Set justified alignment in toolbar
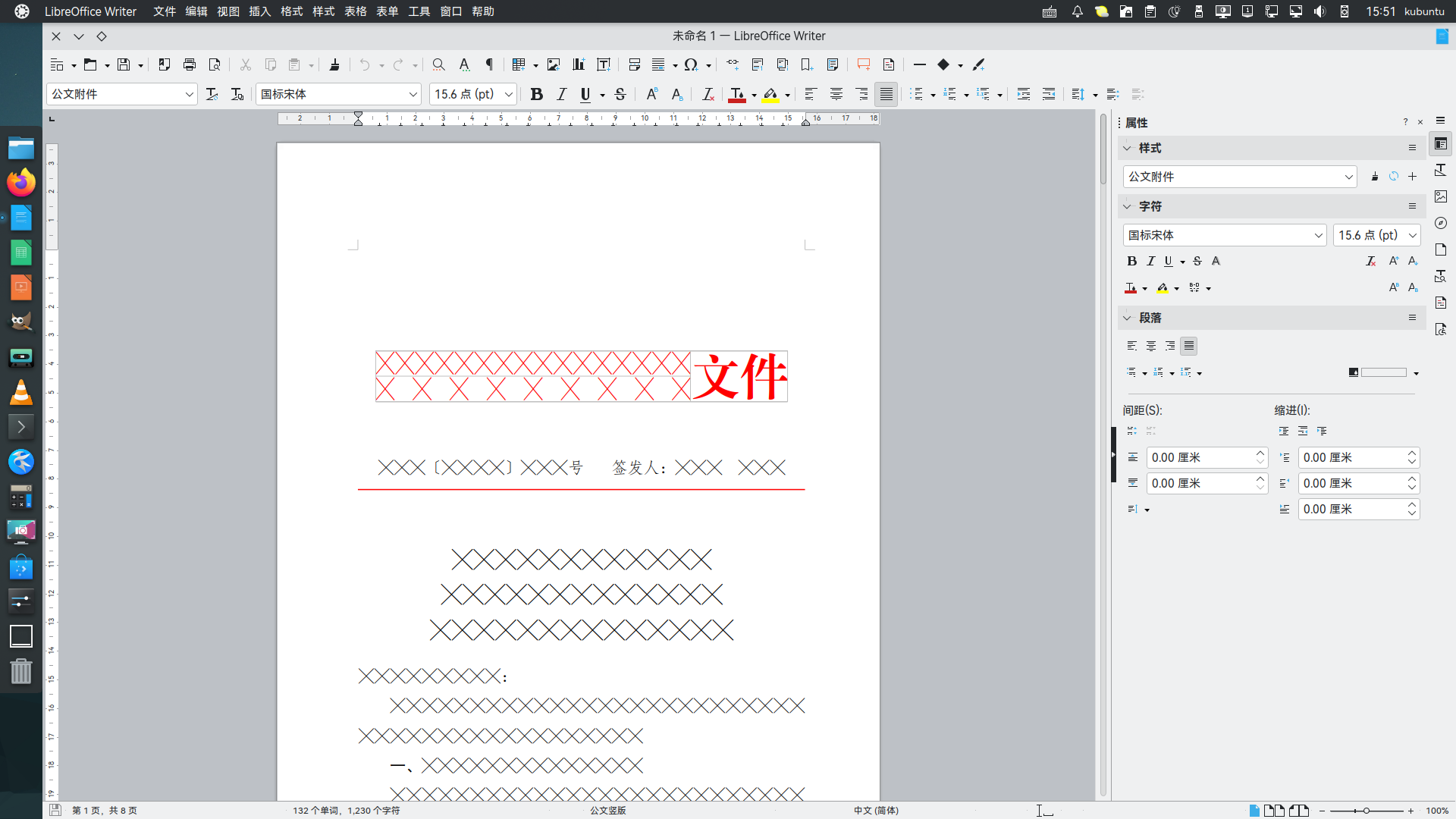This screenshot has width=1456, height=819. (x=886, y=94)
